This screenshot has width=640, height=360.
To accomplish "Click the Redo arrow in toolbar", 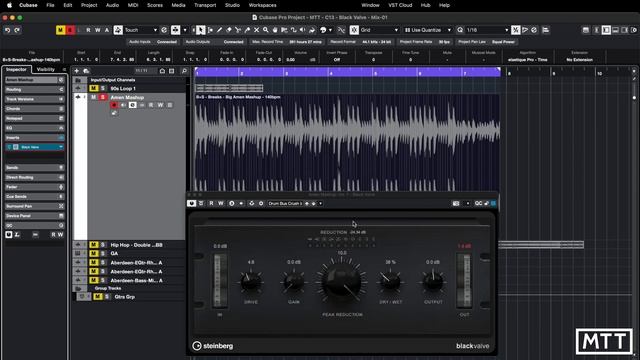I will pyautogui.click(x=17, y=30).
